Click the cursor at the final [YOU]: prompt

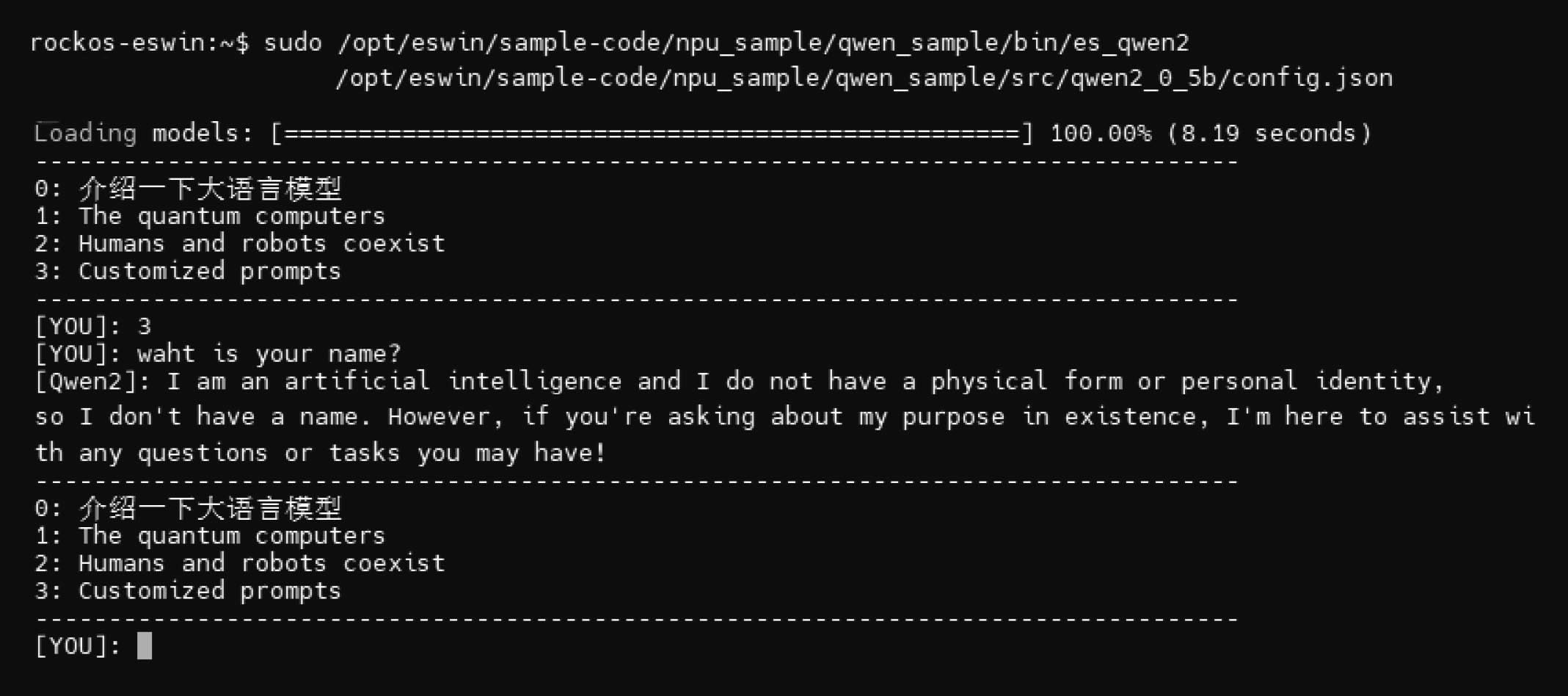tap(145, 646)
